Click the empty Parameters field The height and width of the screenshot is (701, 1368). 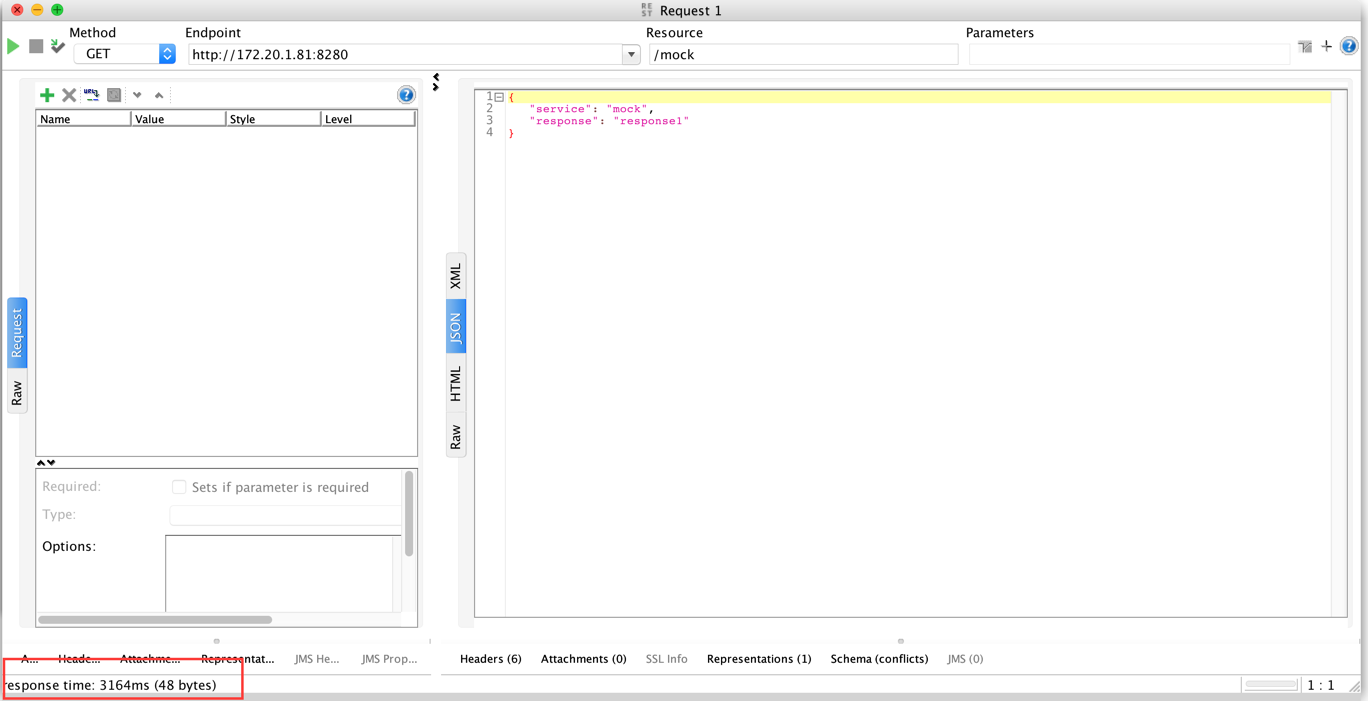pyautogui.click(x=1129, y=54)
